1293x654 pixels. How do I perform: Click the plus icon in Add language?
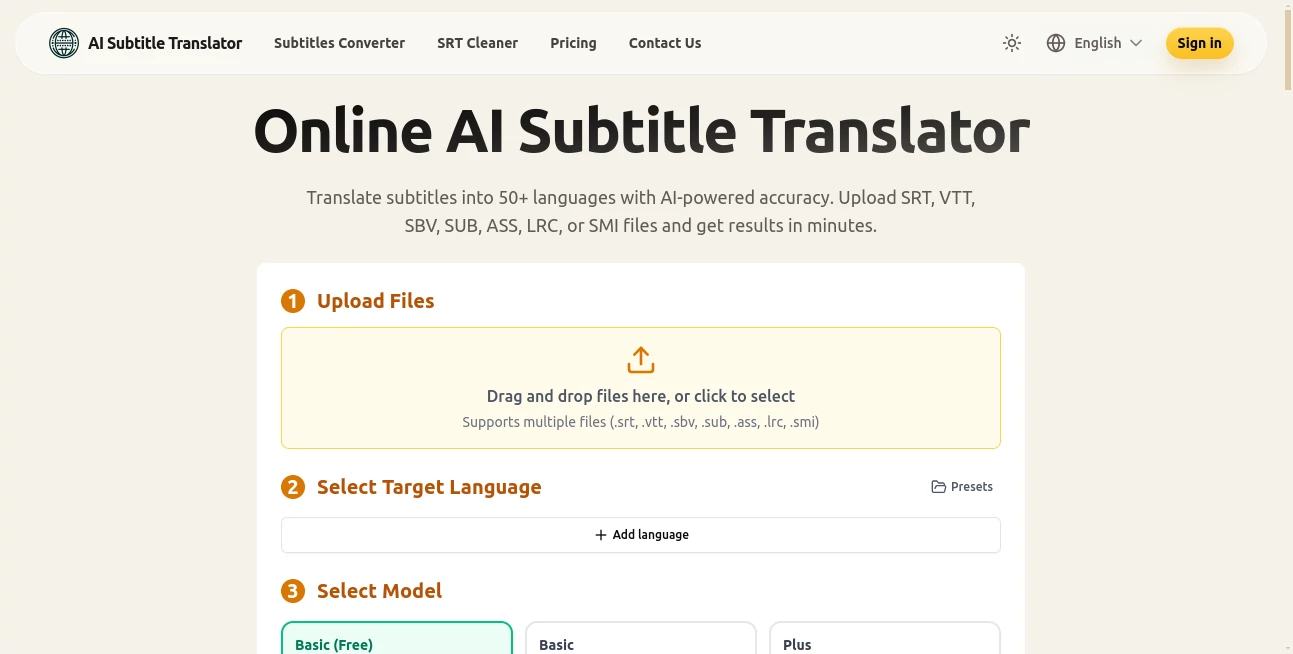601,535
